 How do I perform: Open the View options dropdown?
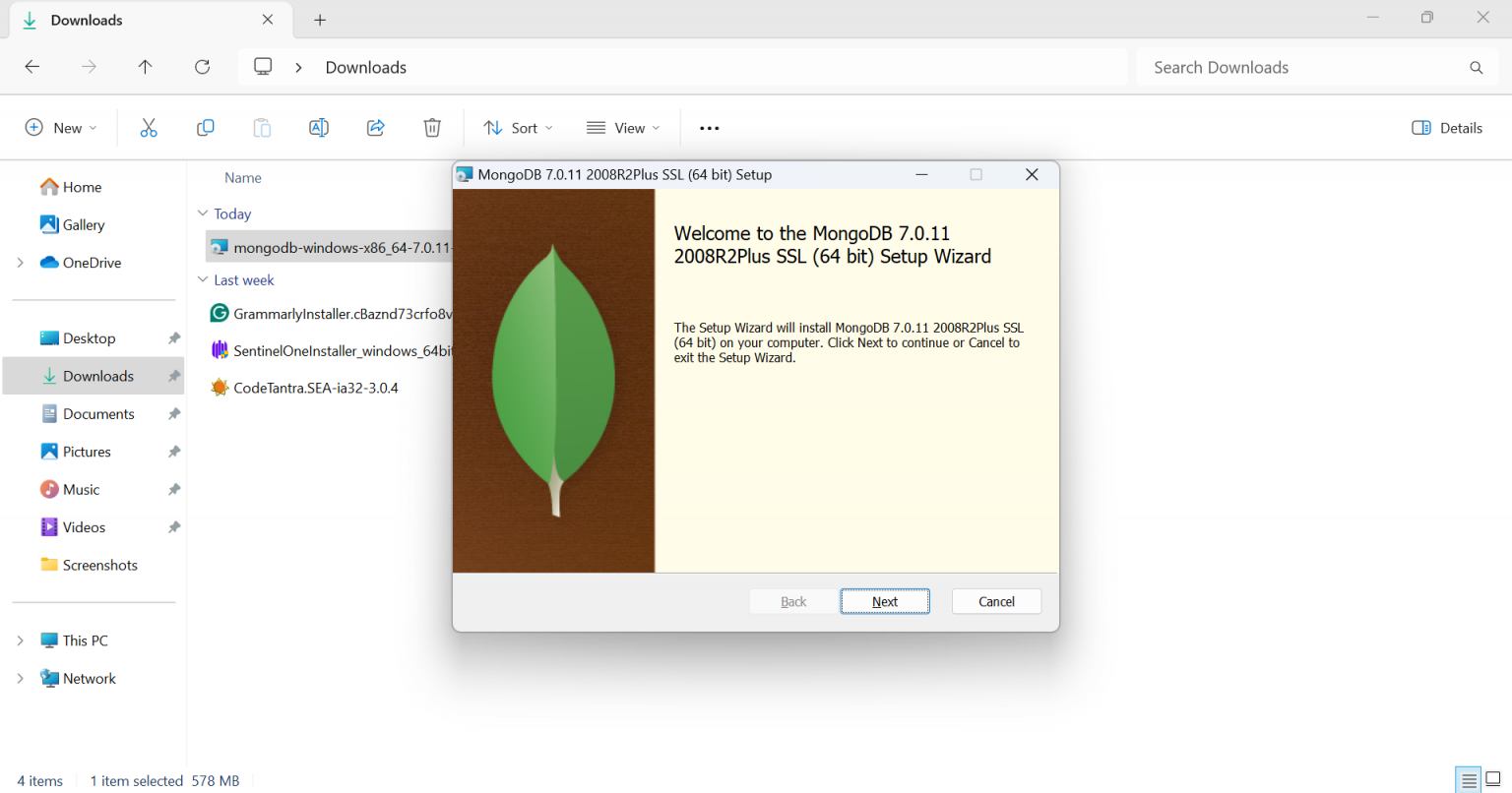[621, 127]
